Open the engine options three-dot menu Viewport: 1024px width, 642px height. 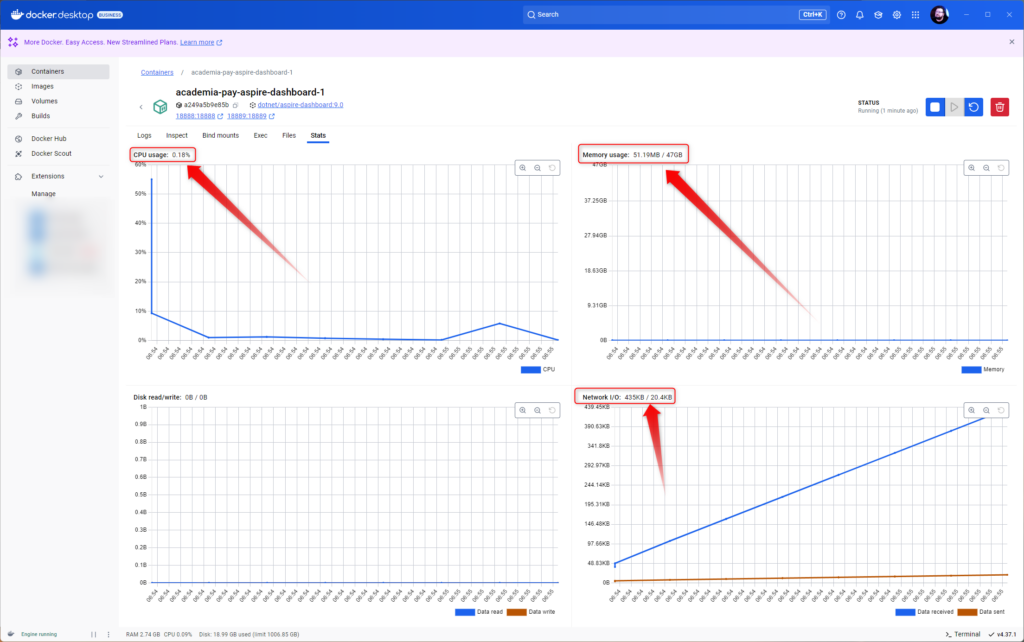108,634
